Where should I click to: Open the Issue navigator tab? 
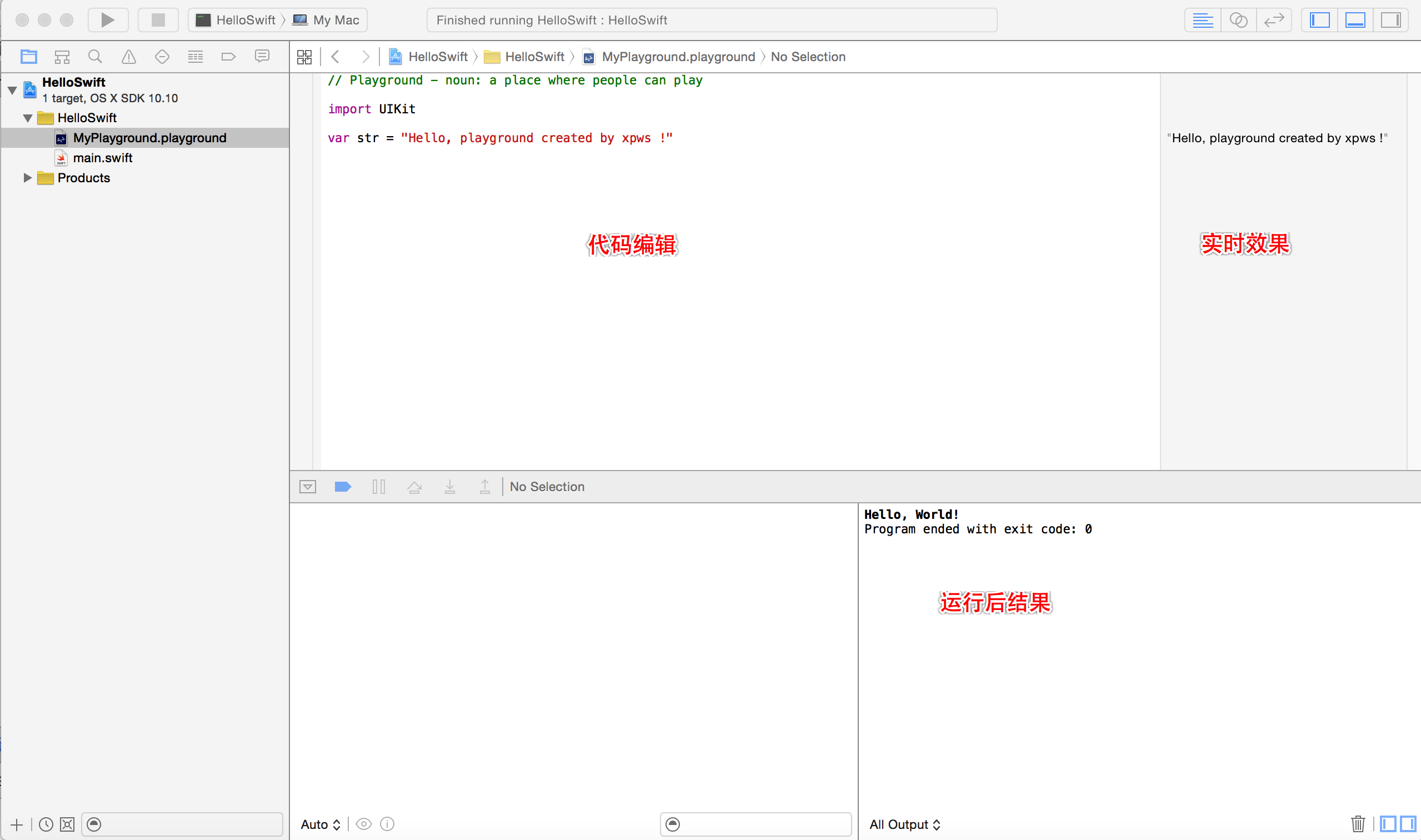click(129, 57)
